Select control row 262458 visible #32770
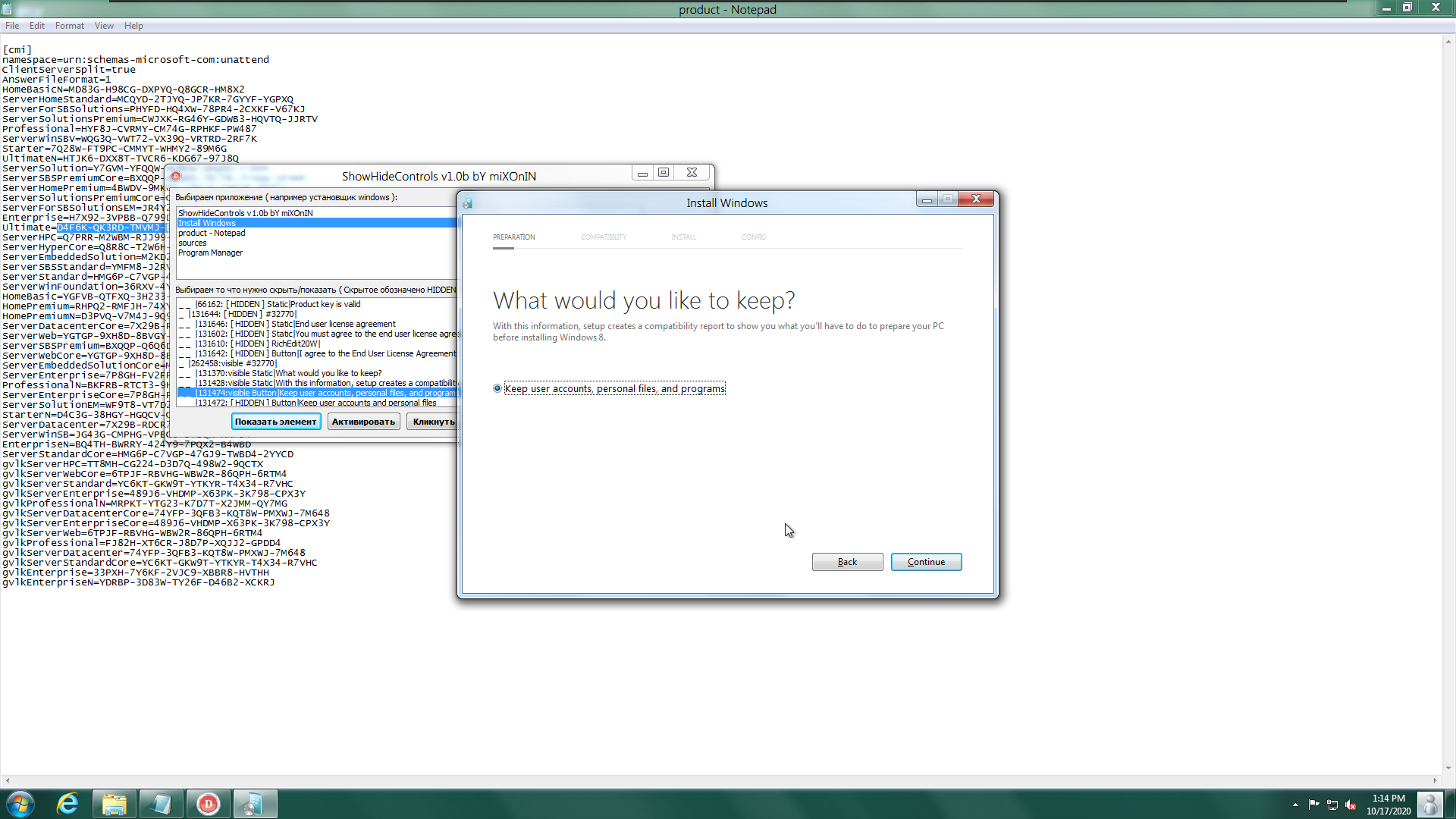Viewport: 1456px width, 819px height. pos(318,363)
